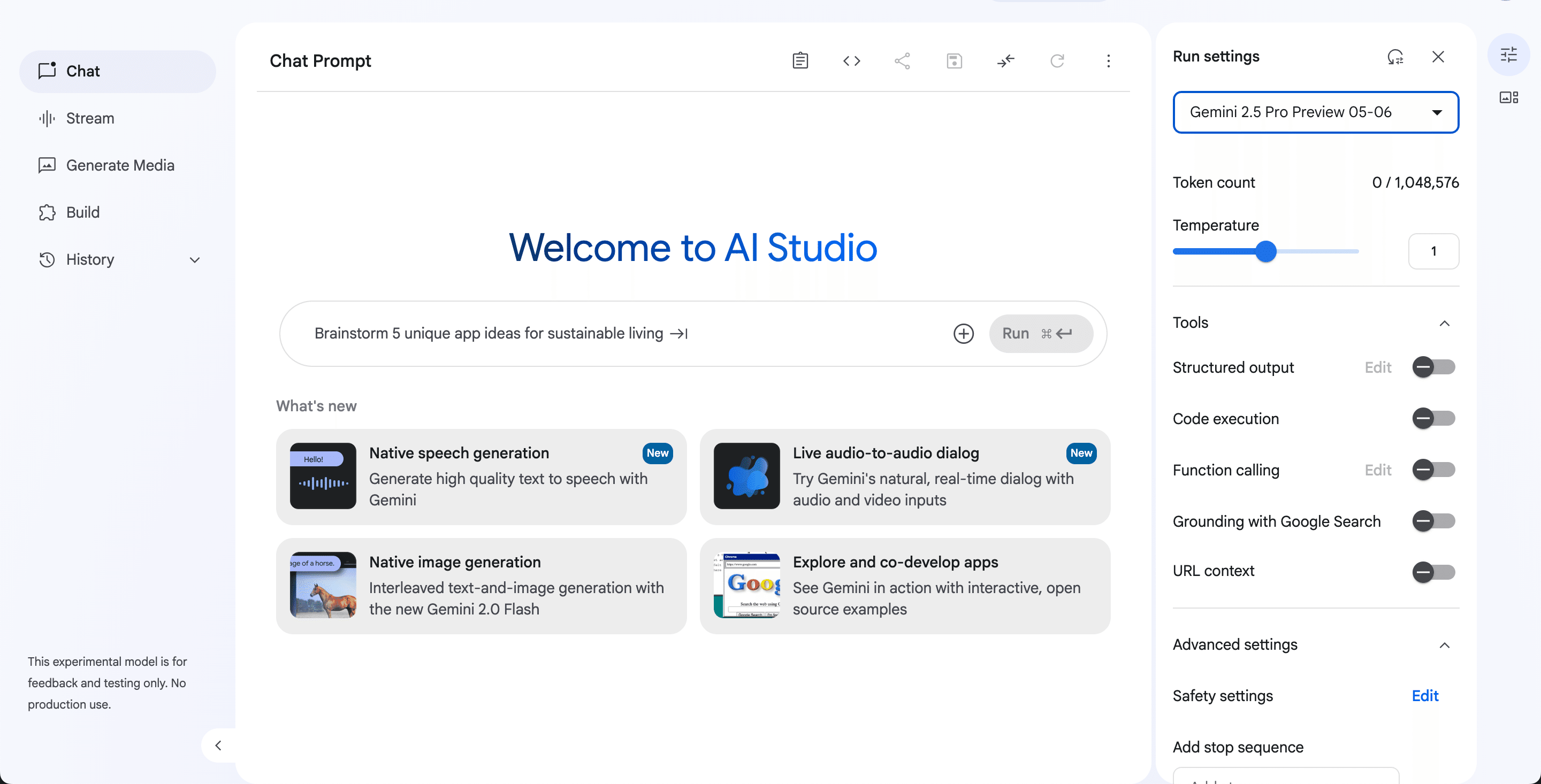This screenshot has height=784, width=1541.
Task: Open the three-dot more options menu
Action: tap(1108, 60)
